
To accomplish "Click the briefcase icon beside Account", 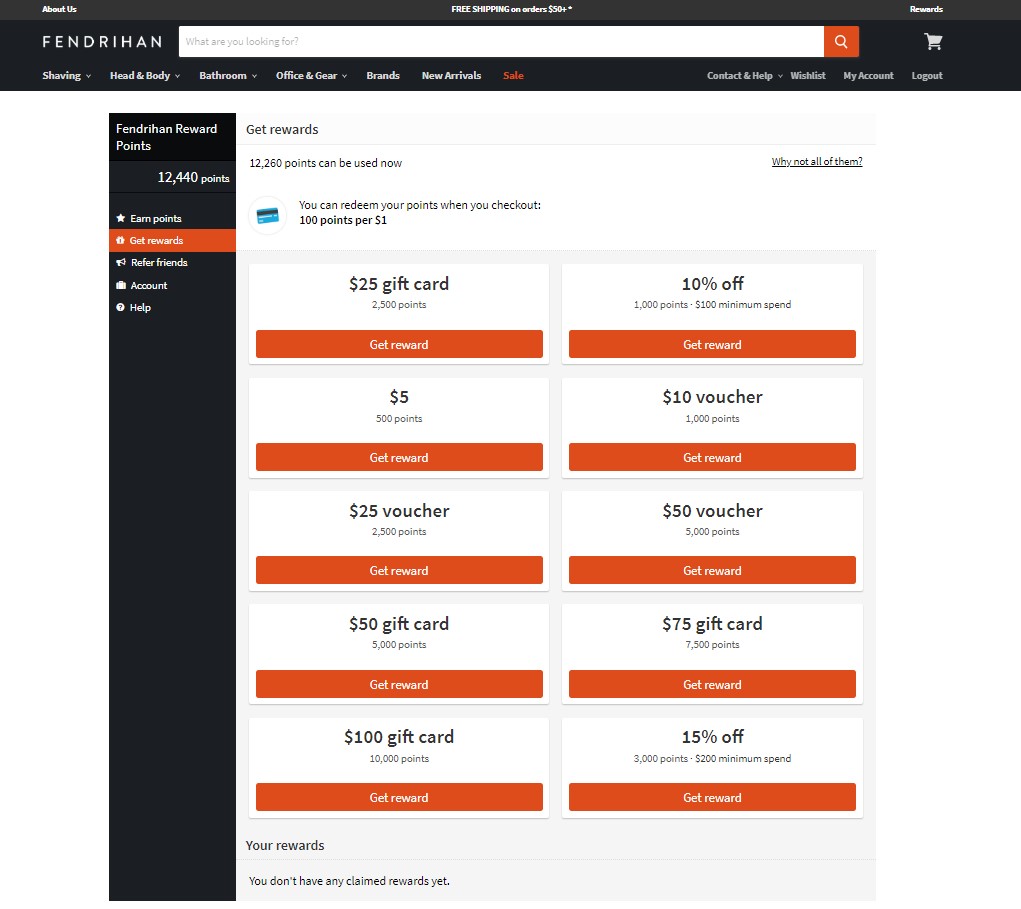I will pos(120,285).
